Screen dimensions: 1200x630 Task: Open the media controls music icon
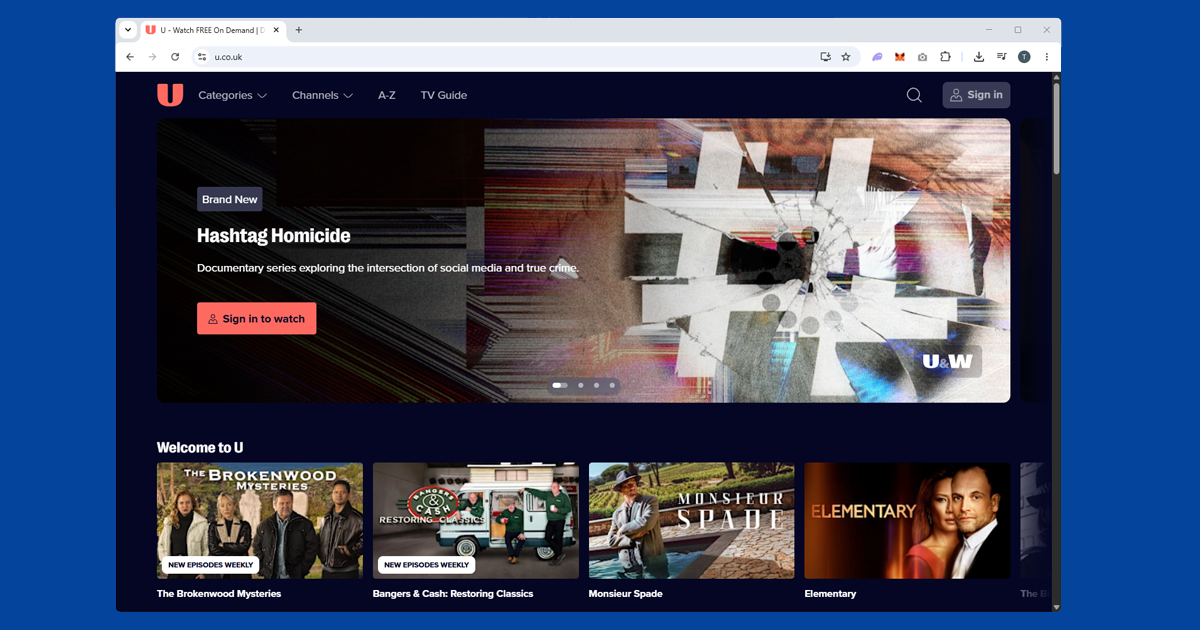point(1001,57)
